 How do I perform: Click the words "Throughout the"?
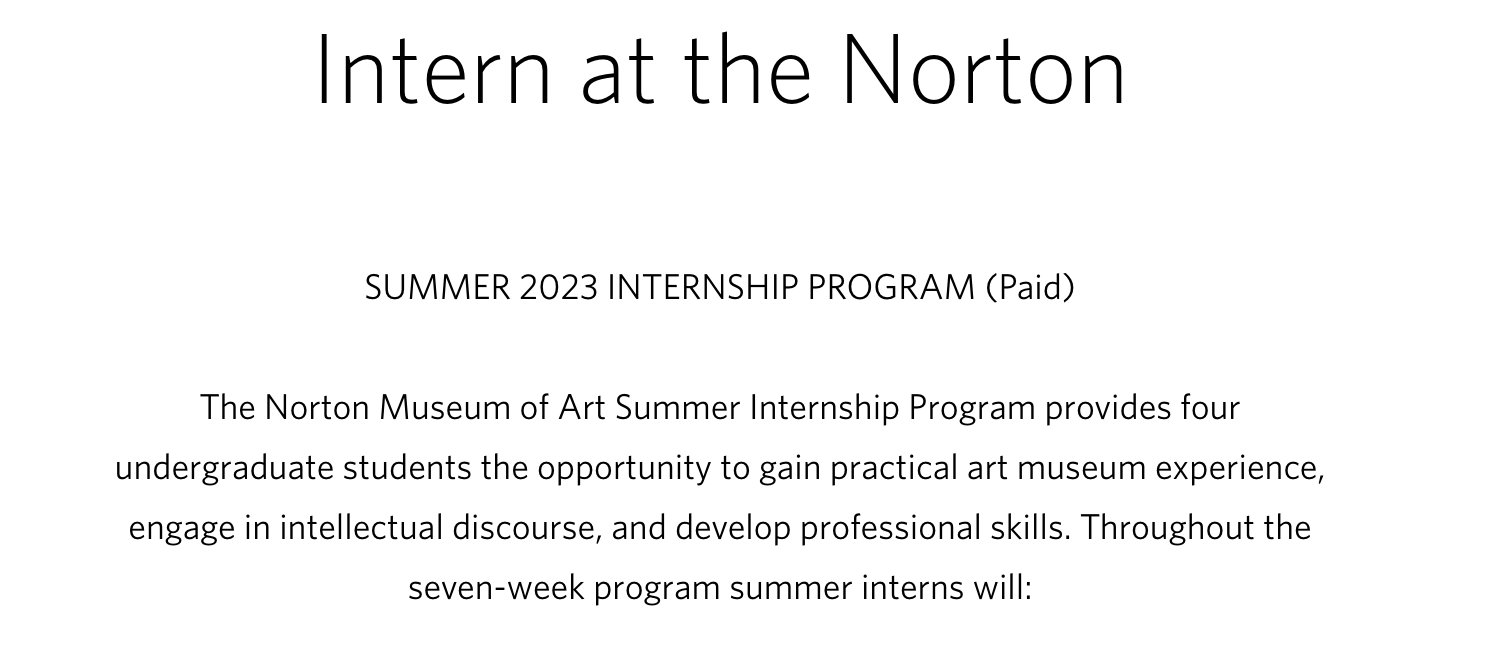pos(1195,528)
